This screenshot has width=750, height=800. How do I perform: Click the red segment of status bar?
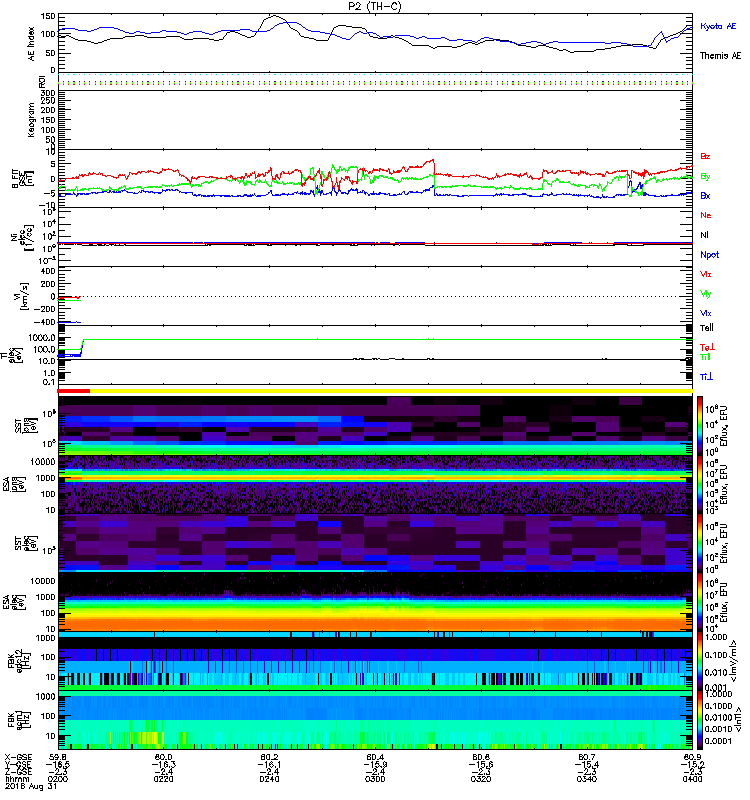click(x=75, y=391)
